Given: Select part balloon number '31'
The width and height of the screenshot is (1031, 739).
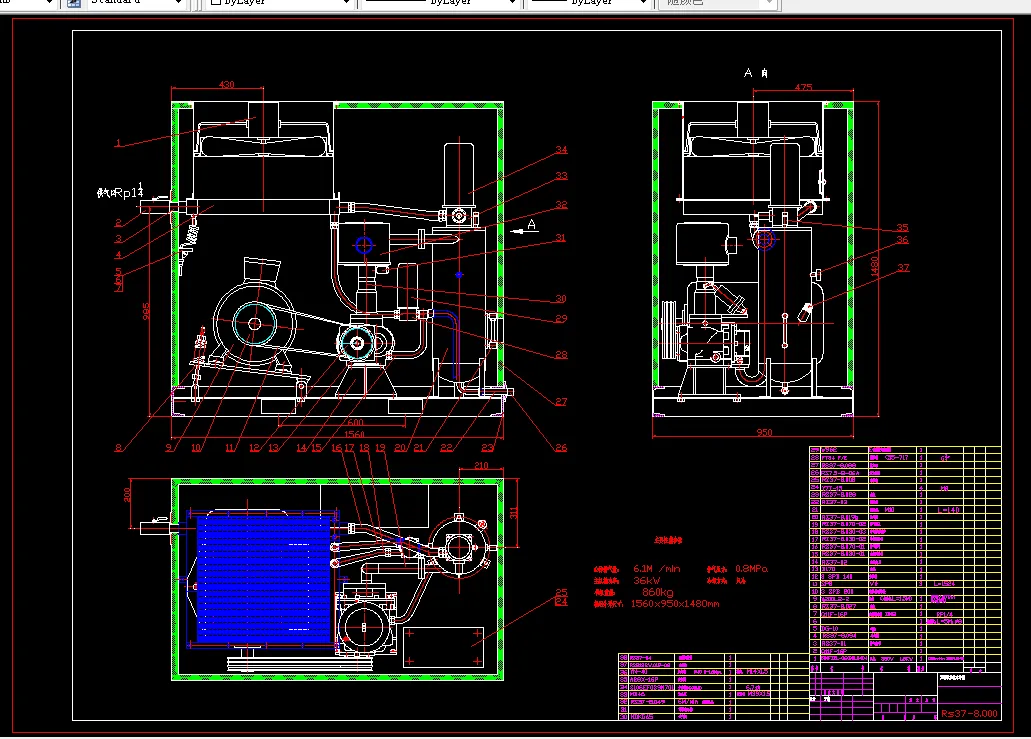Looking at the screenshot, I should 560,237.
